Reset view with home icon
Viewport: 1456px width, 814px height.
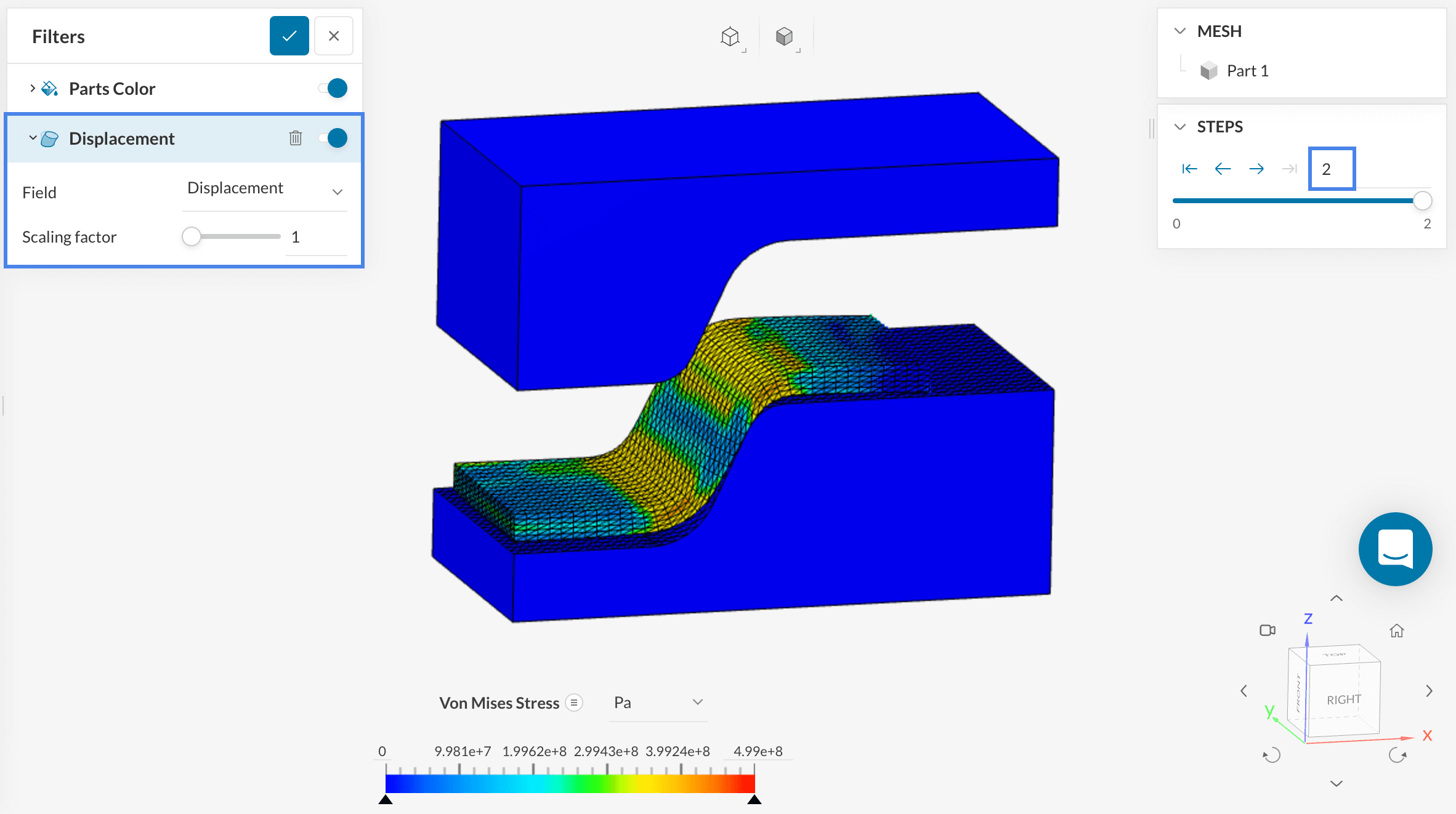tap(1396, 631)
